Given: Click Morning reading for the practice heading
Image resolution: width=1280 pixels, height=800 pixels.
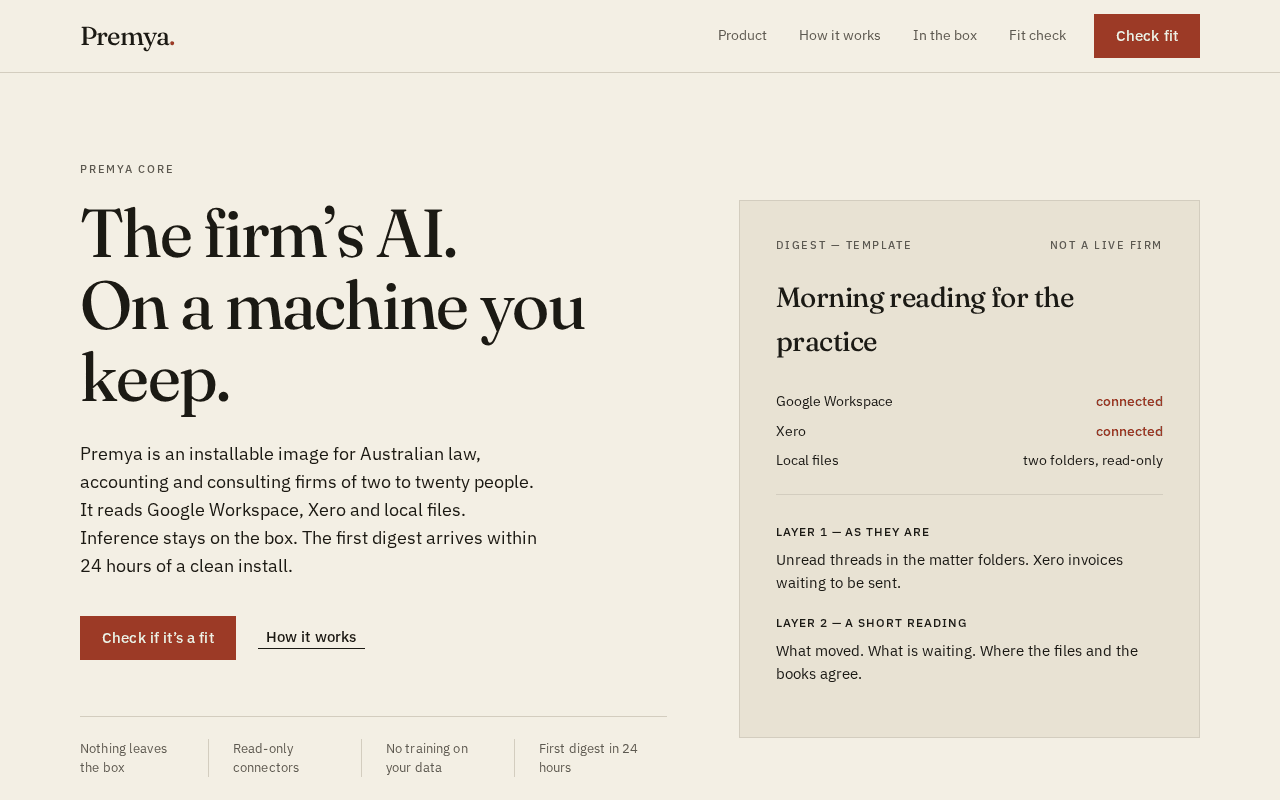Looking at the screenshot, I should pyautogui.click(x=925, y=320).
